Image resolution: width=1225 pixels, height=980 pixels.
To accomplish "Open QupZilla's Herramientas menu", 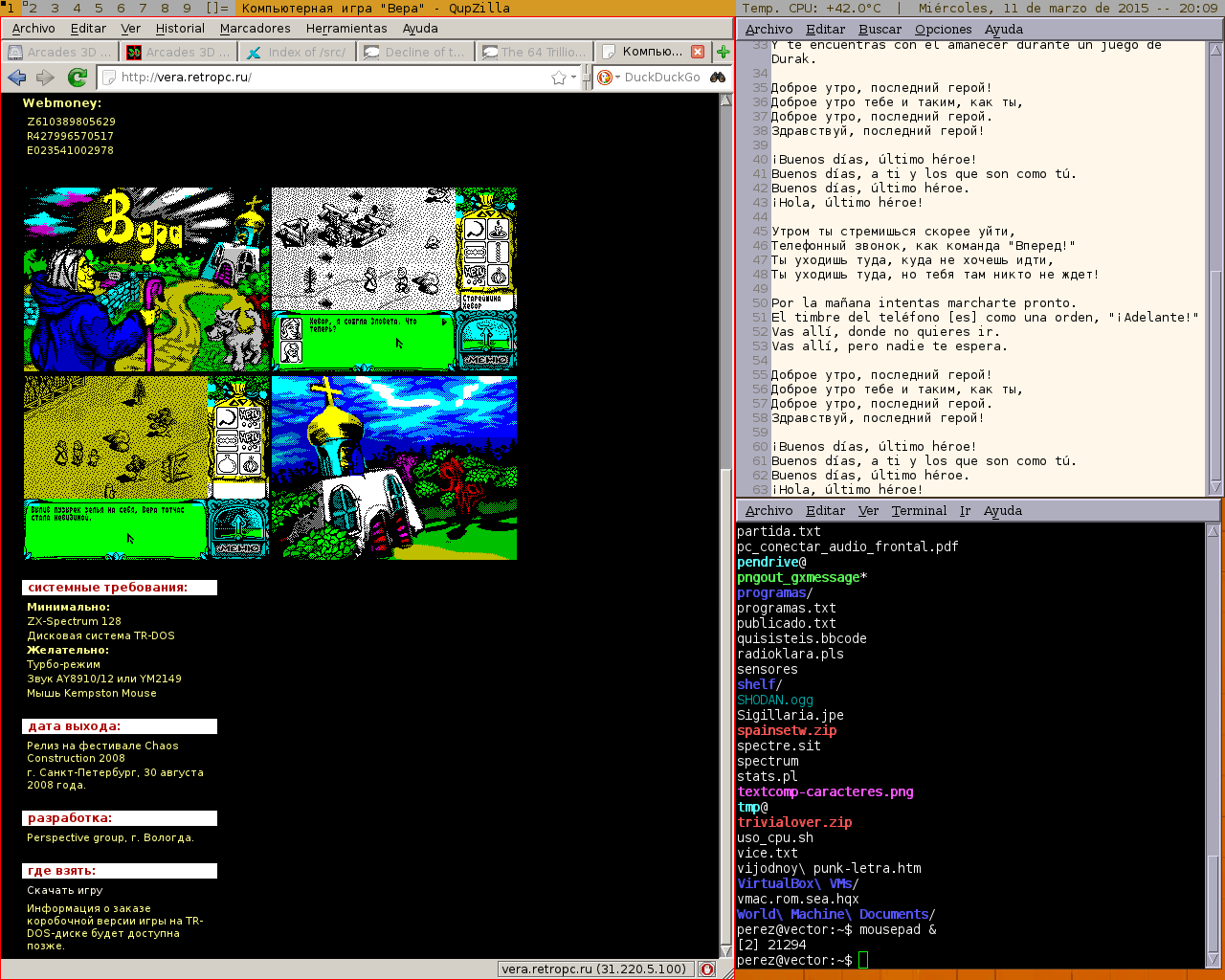I will 346,29.
